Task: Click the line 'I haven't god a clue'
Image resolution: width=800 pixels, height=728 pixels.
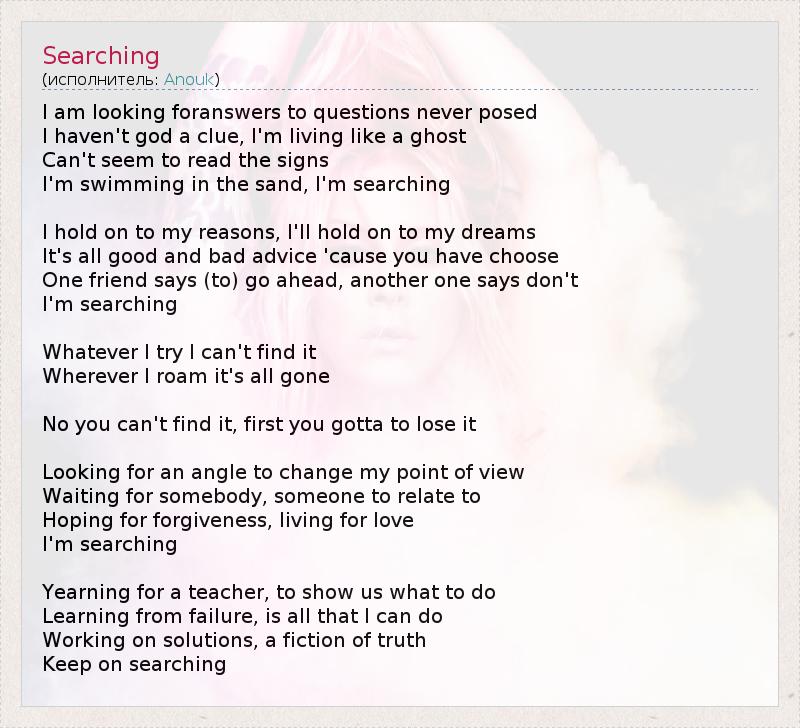Action: (254, 136)
